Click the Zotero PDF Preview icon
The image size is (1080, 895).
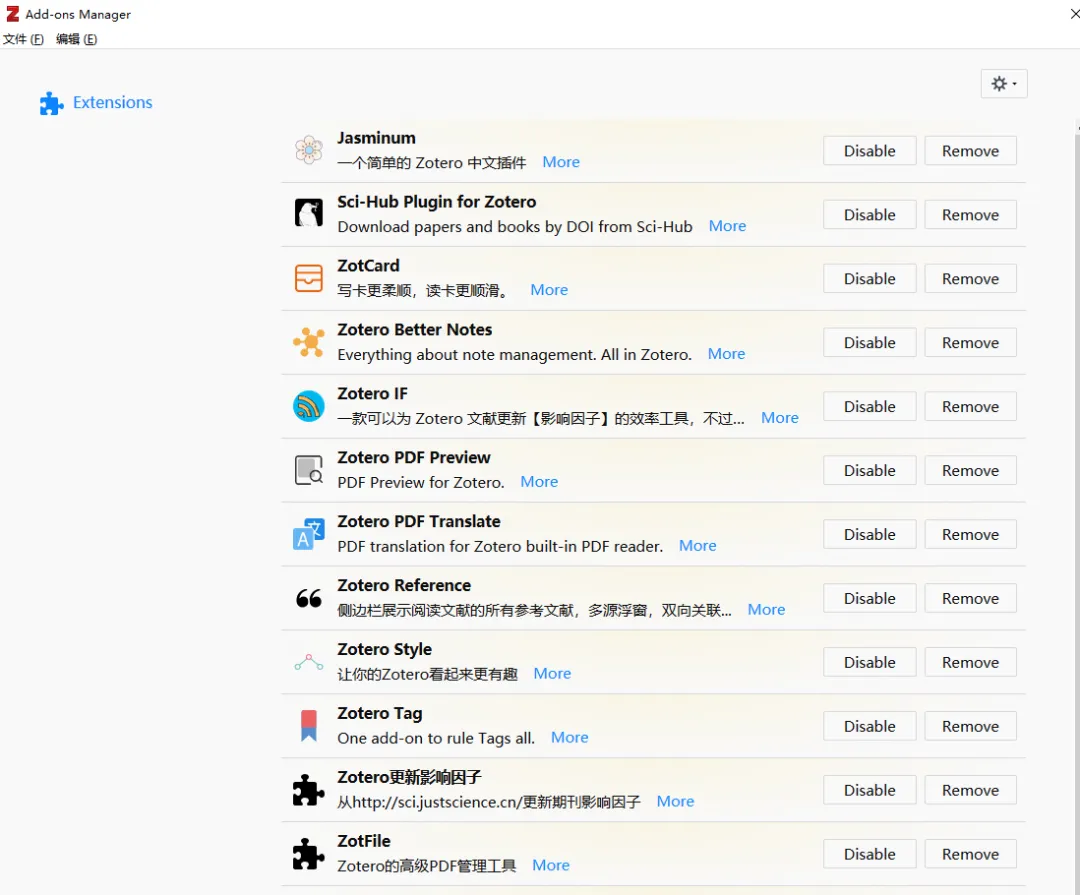click(x=309, y=470)
